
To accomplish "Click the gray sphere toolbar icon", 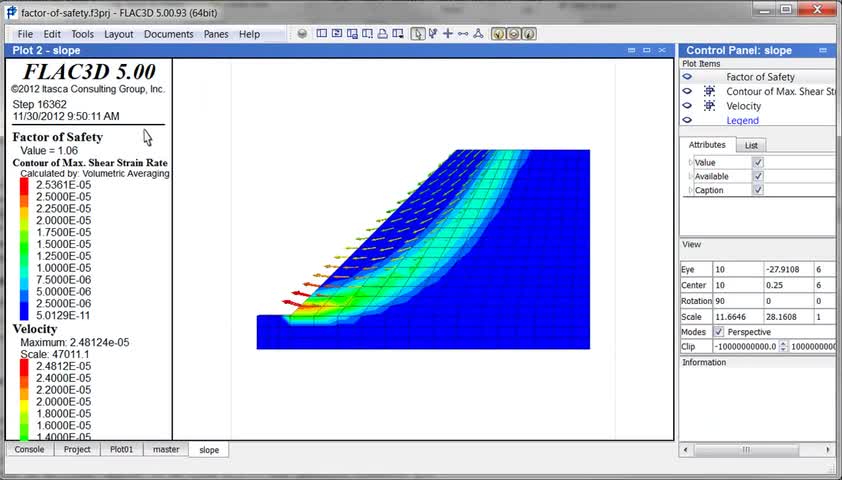I will [302, 34].
